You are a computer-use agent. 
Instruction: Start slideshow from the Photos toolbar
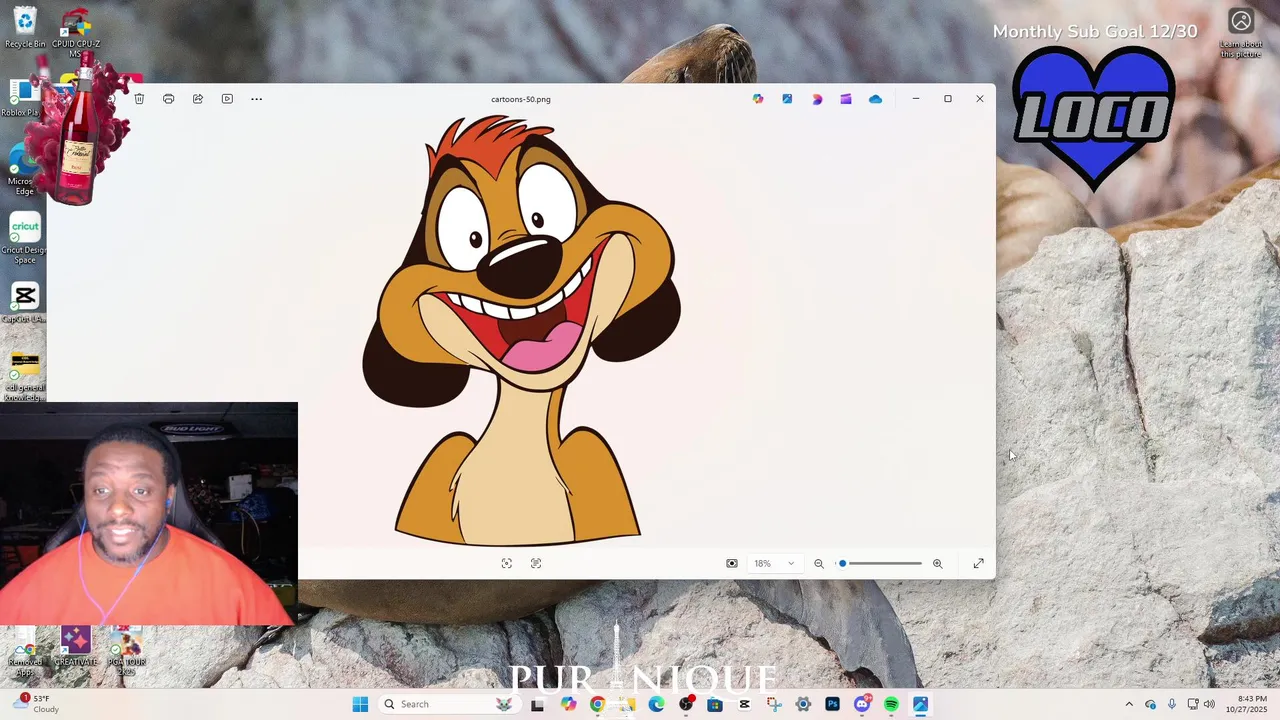click(227, 99)
